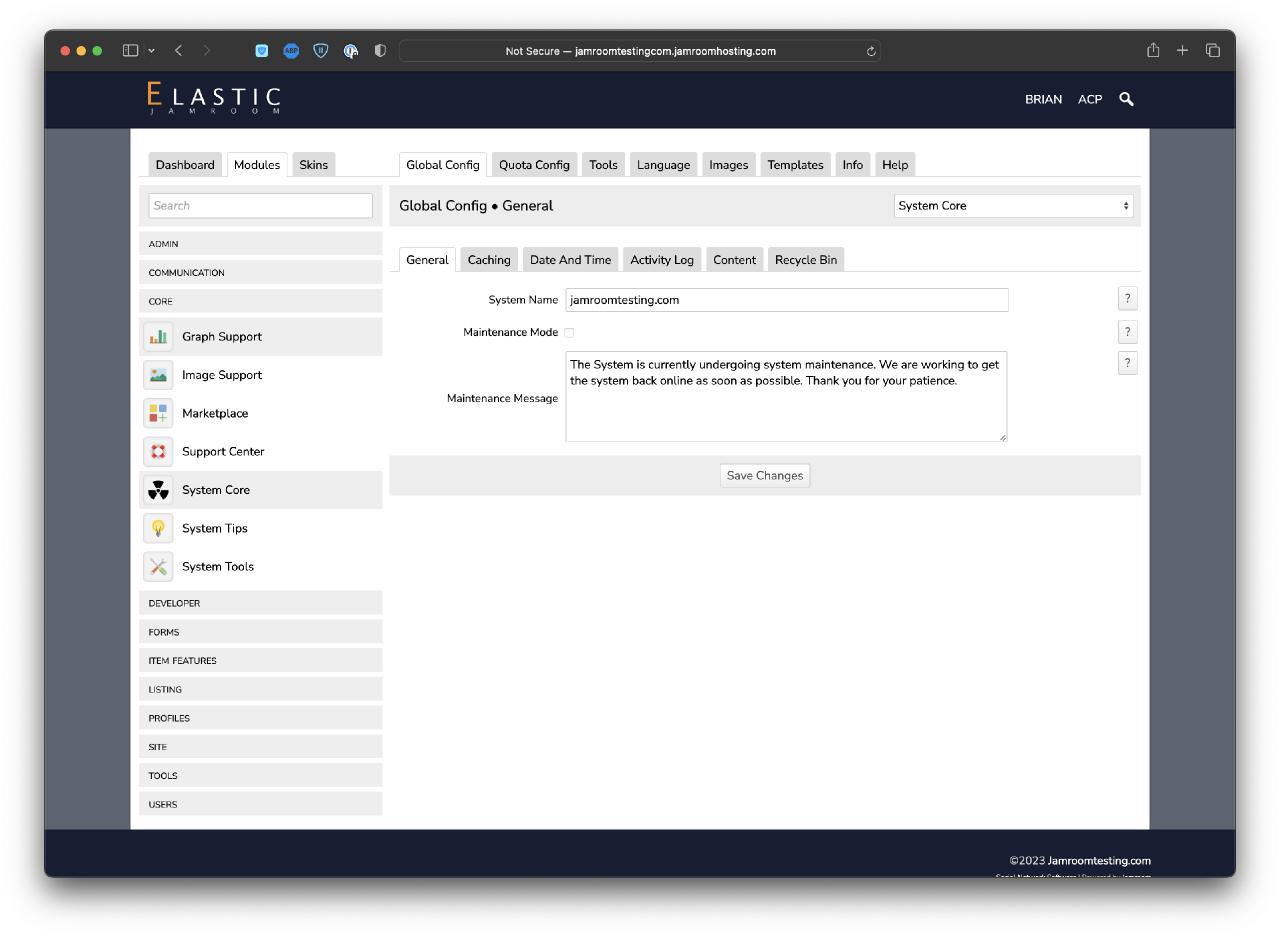Show help for the System Name field
Screen dimensions: 1280x936
click(1127, 299)
